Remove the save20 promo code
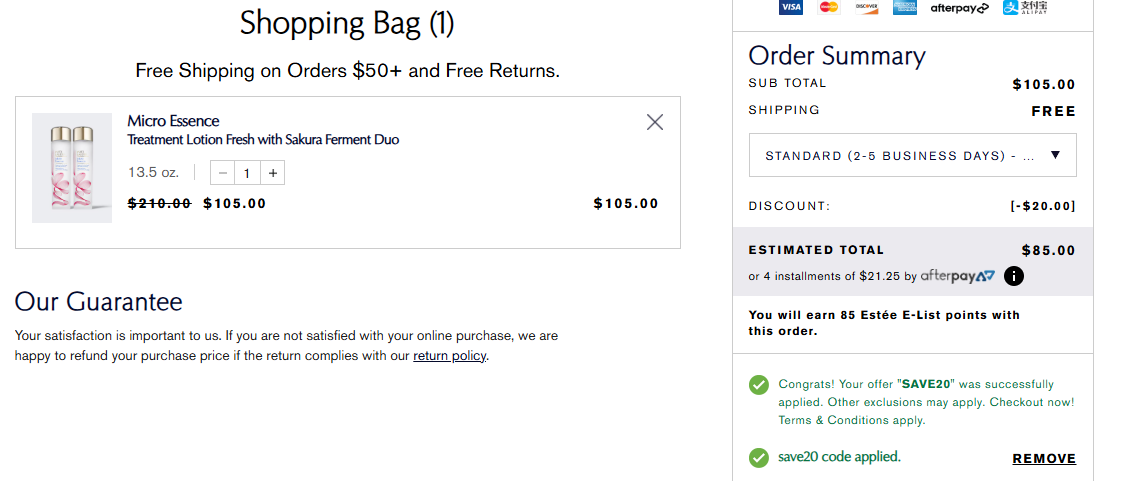The height and width of the screenshot is (481, 1130). (1044, 459)
